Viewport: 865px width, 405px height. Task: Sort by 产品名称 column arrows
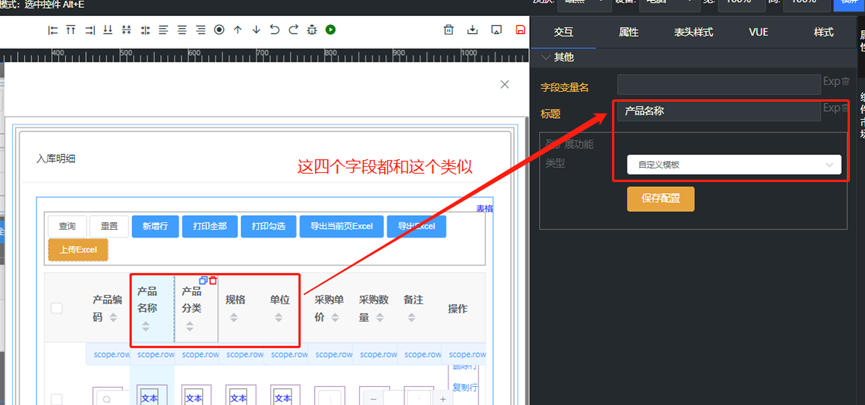coord(146,326)
